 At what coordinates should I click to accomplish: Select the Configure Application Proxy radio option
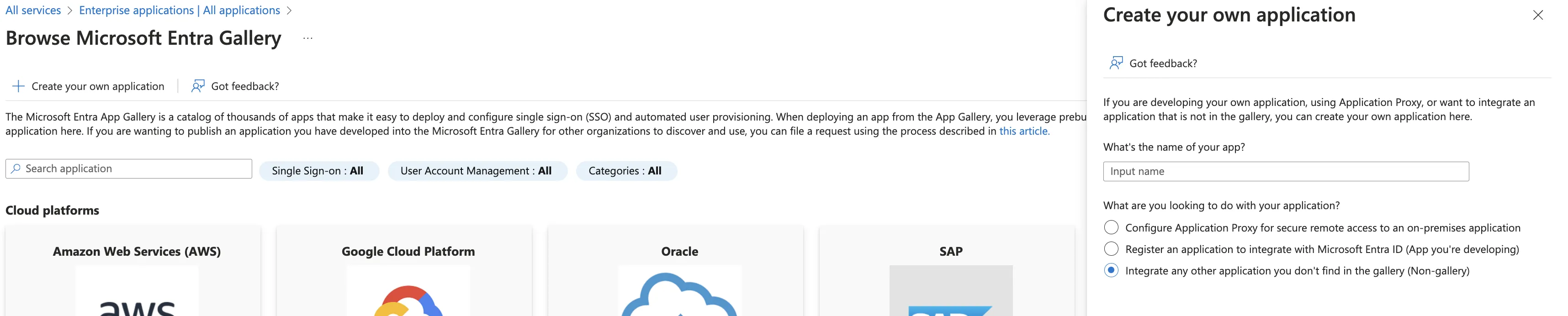1111,228
